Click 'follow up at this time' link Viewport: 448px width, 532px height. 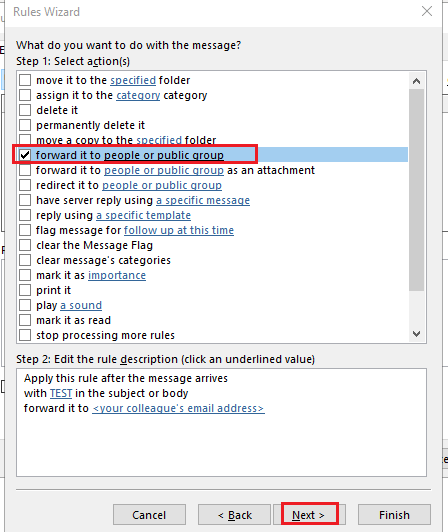pyautogui.click(x=179, y=230)
